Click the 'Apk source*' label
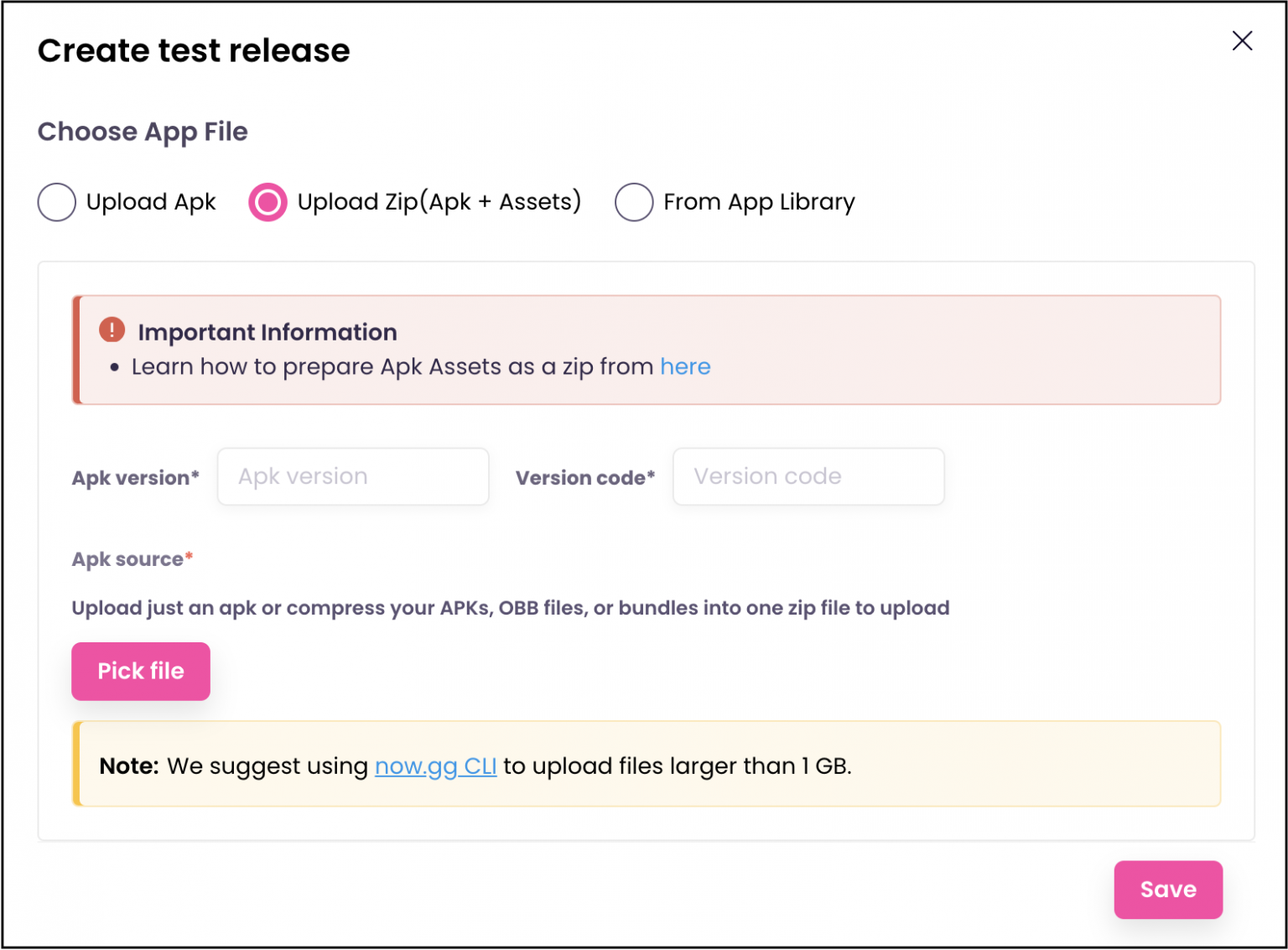Viewport: 1288px width, 950px height. click(x=132, y=559)
